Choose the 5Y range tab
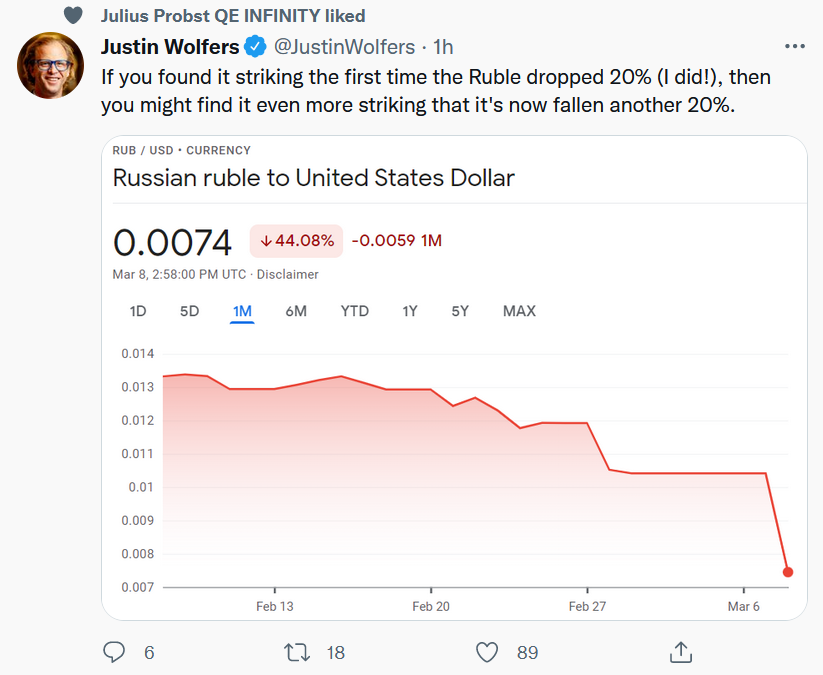823x675 pixels. click(460, 311)
